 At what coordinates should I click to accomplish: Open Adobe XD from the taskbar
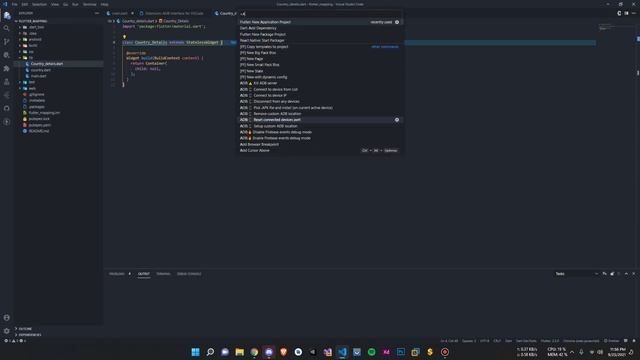coord(386,352)
